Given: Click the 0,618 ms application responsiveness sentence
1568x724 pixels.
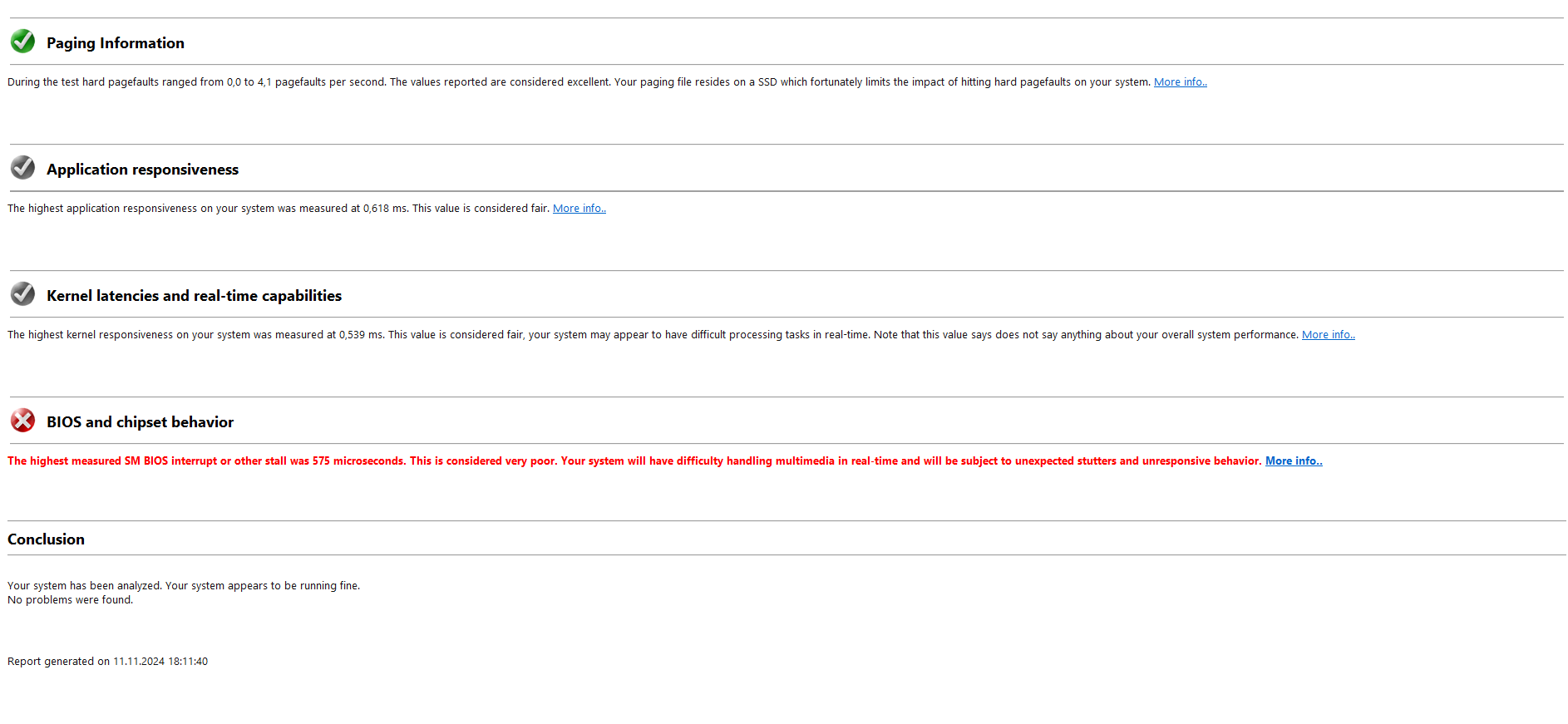Looking at the screenshot, I should [279, 209].
